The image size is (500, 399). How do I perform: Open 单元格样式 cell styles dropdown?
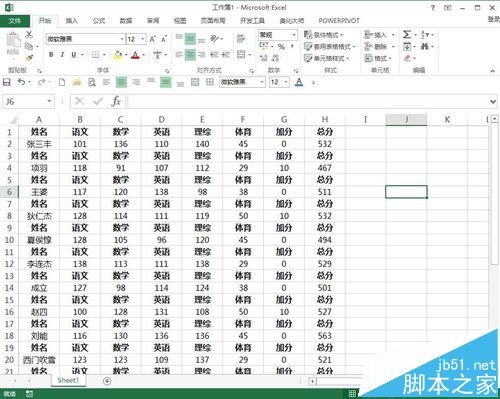pyautogui.click(x=327, y=58)
